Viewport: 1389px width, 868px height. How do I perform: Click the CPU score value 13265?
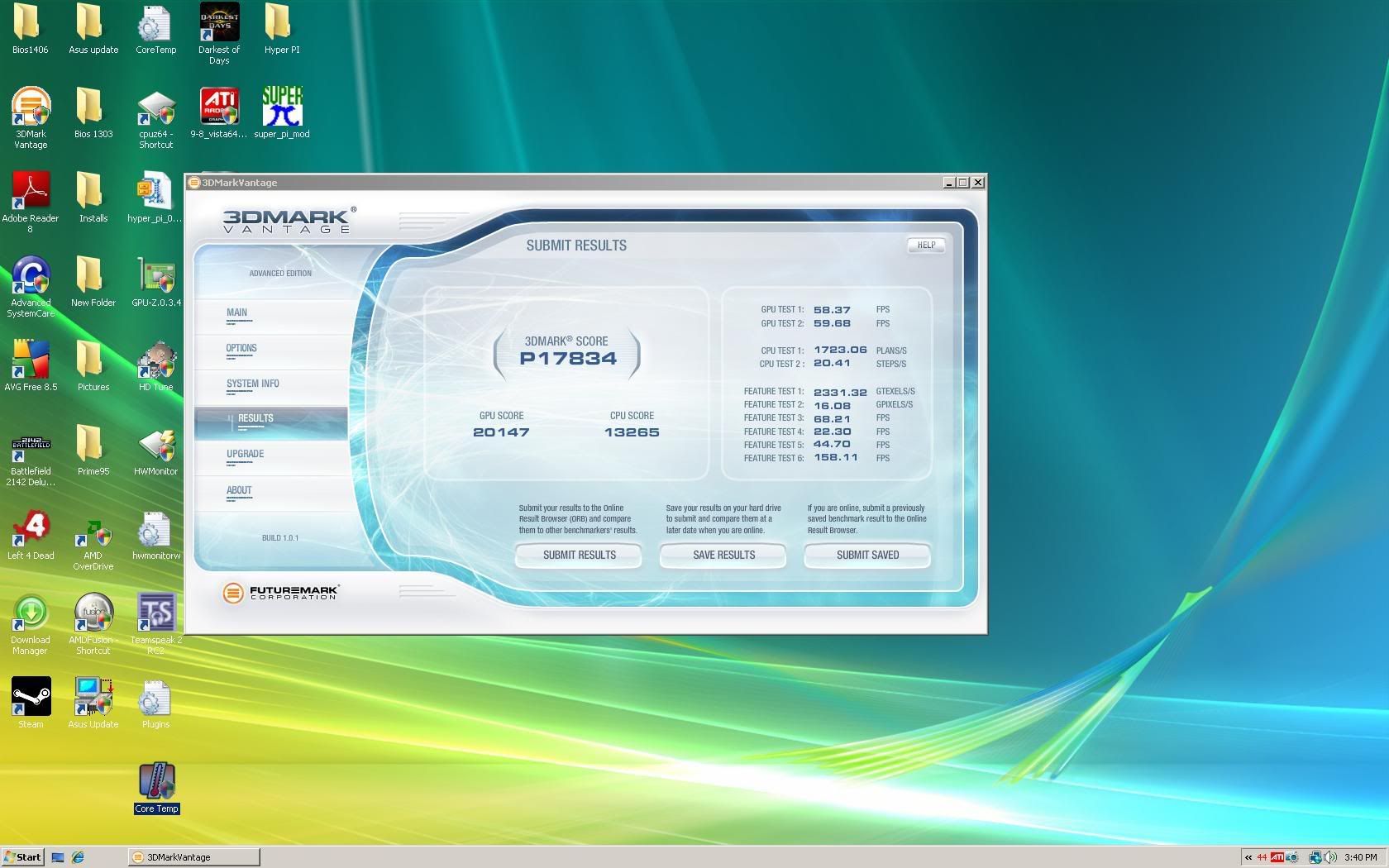pos(632,432)
